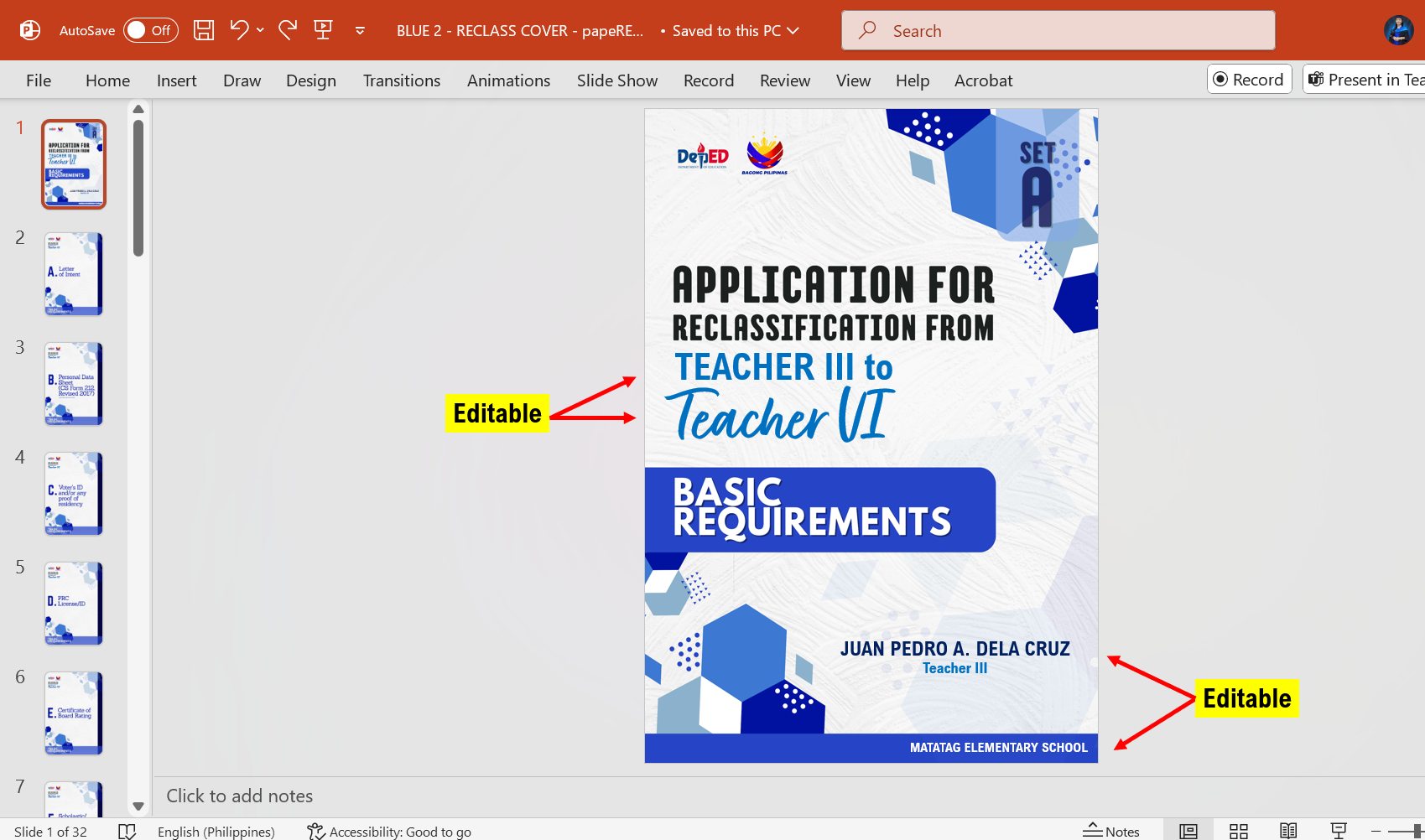Toggle the Notes button in status bar
The image size is (1425, 840).
[1110, 831]
